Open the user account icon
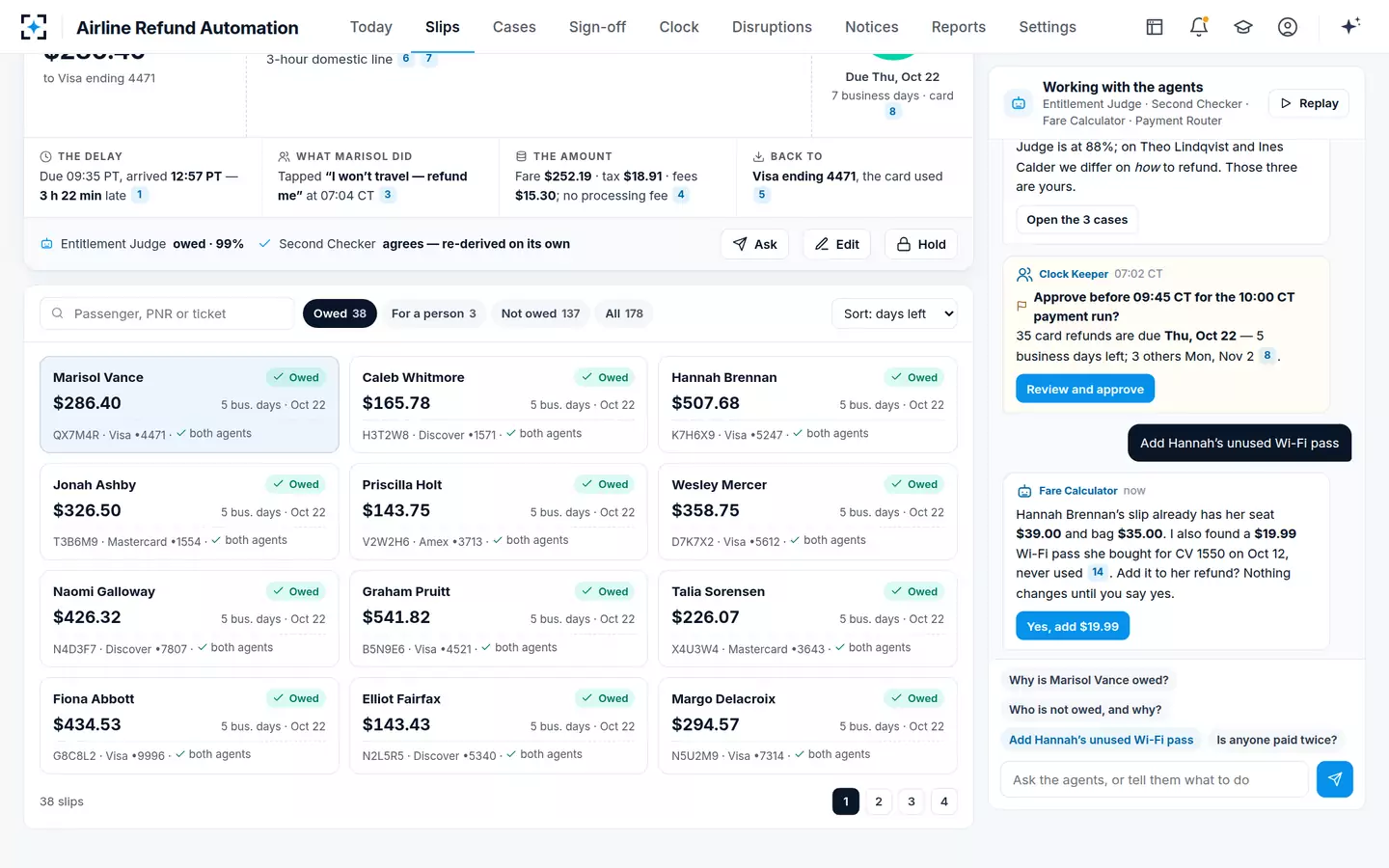The width and height of the screenshot is (1389, 868). tap(1288, 27)
